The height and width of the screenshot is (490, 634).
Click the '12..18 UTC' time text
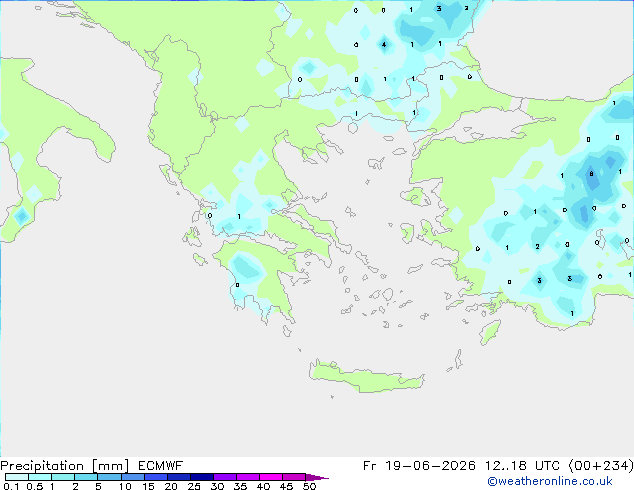point(522,466)
